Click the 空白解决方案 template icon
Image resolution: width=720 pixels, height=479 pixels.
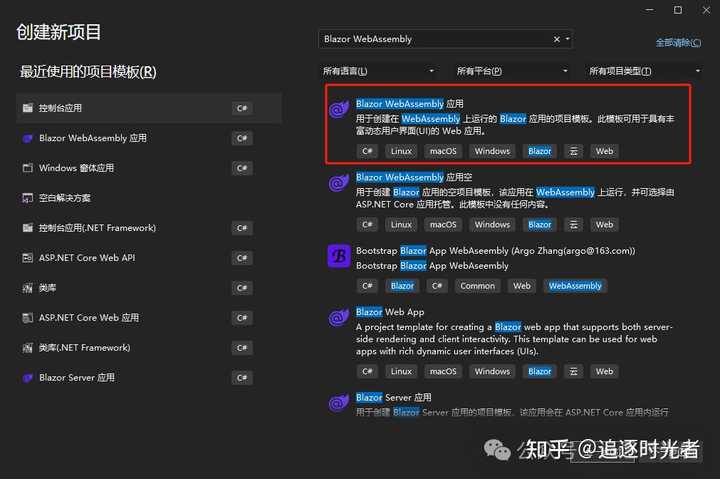[x=28, y=198]
